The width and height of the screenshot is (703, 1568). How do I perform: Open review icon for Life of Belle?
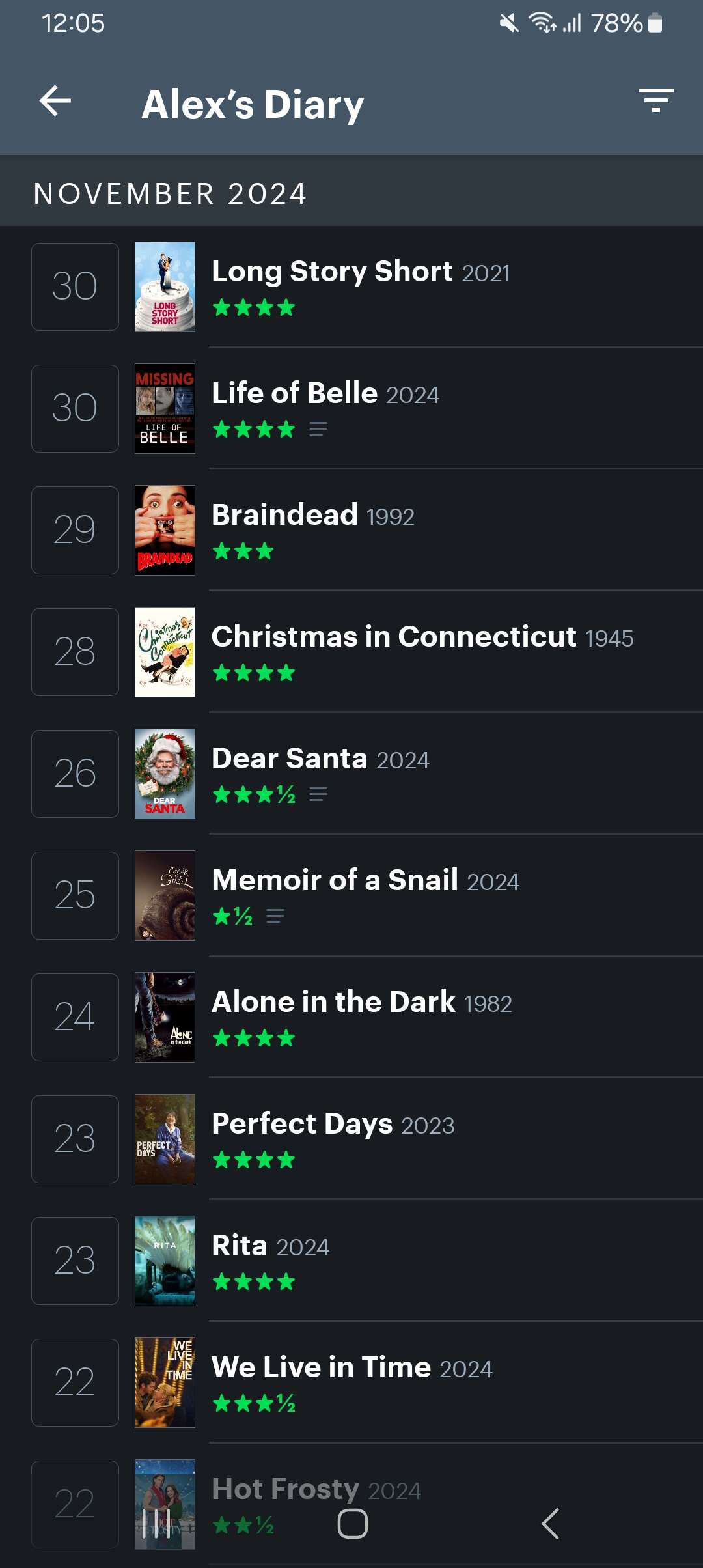(318, 429)
